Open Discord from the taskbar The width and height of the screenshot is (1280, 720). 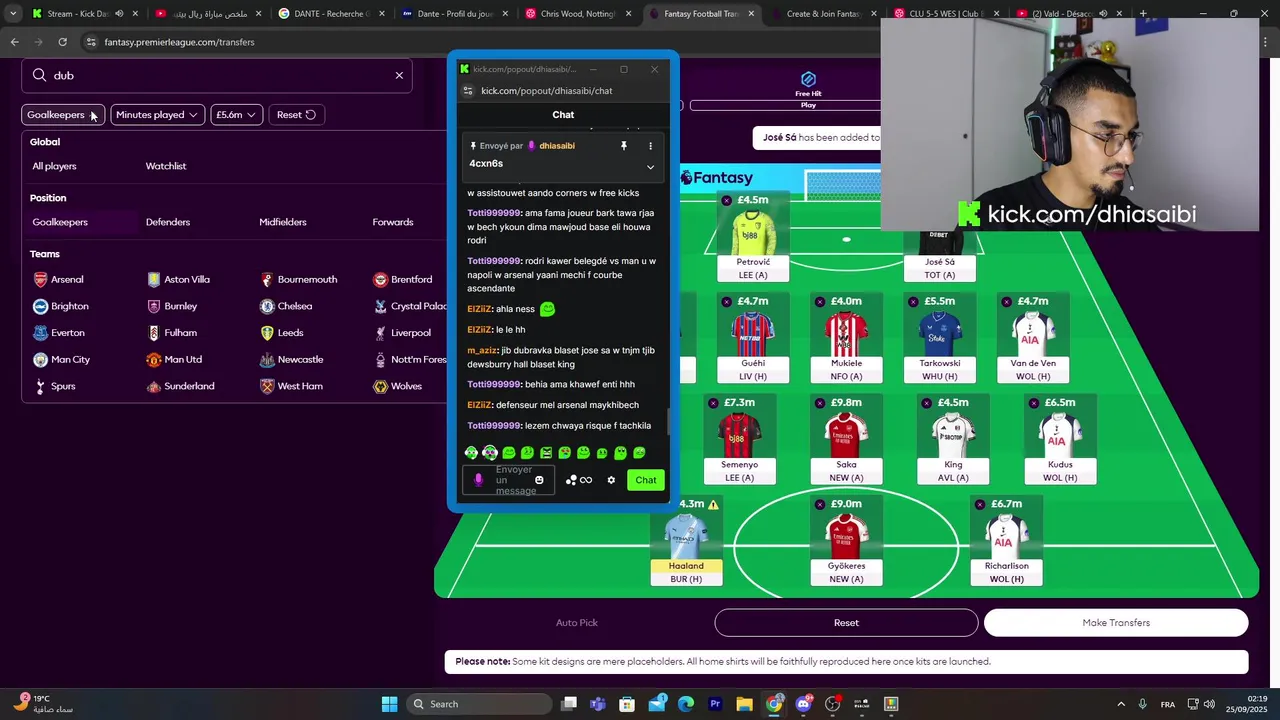803,704
